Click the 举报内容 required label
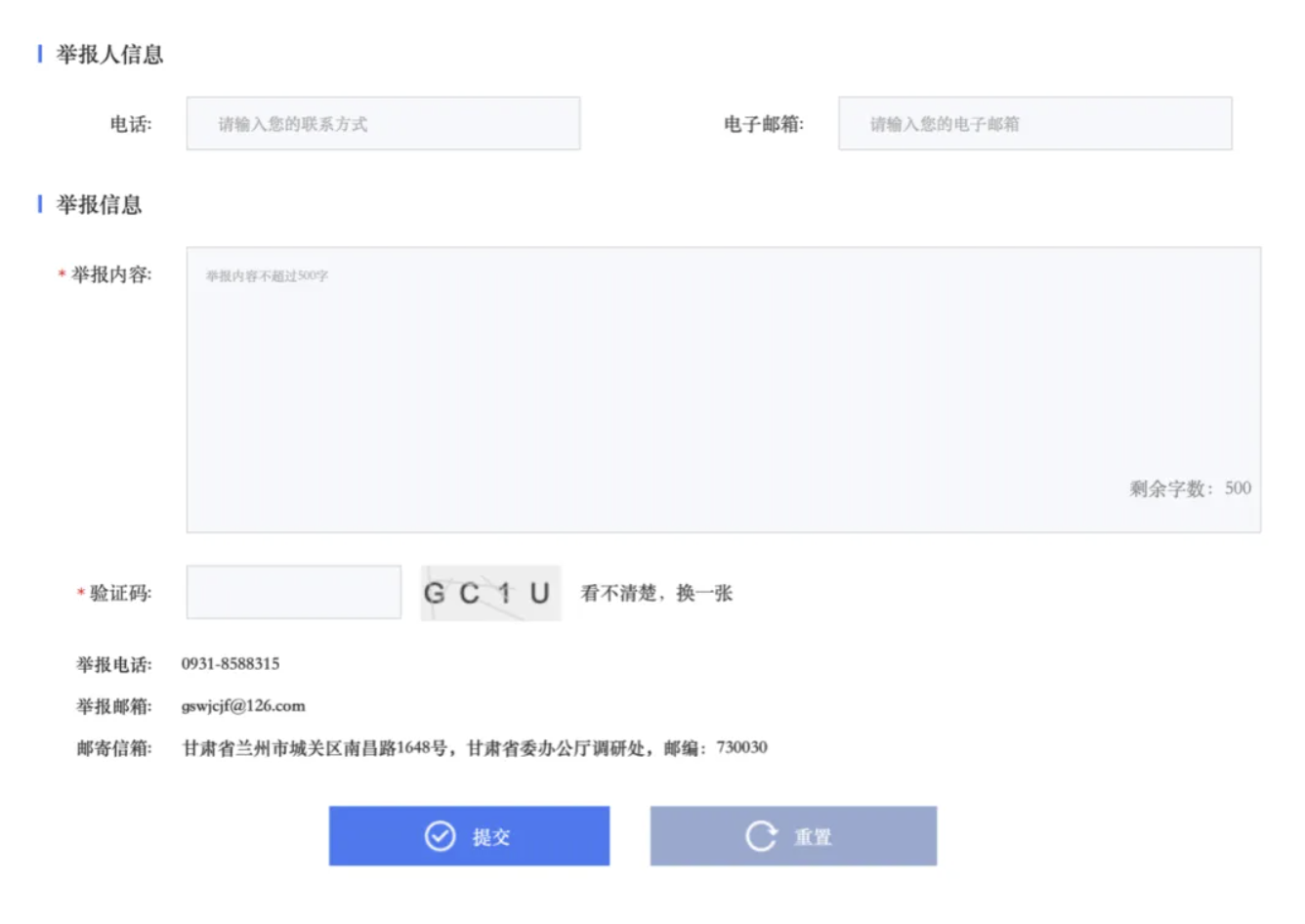This screenshot has width=1305, height=924. tap(110, 274)
